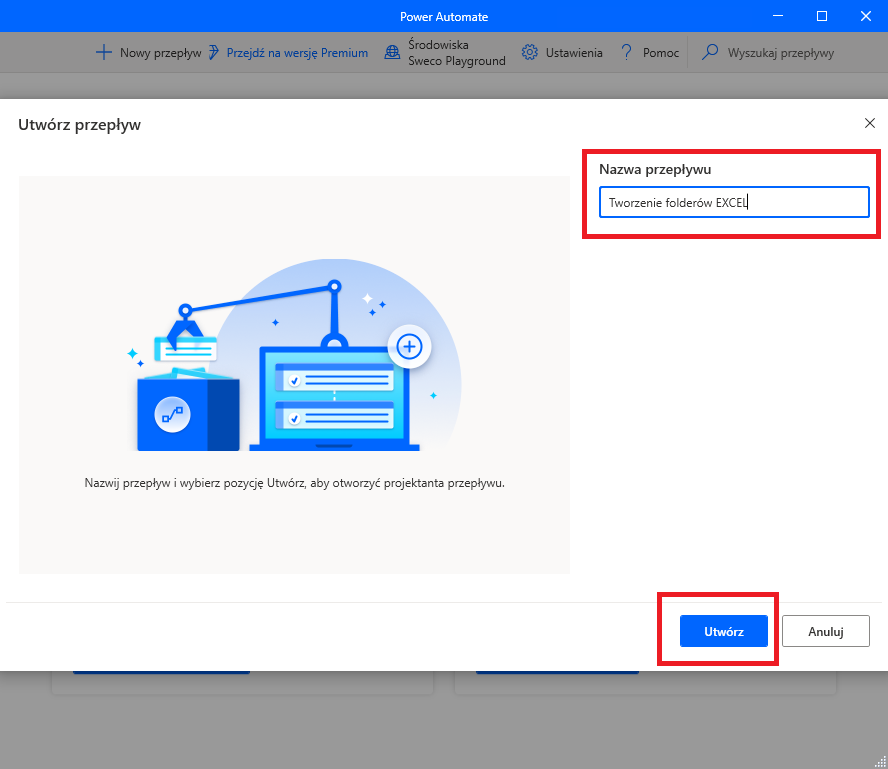Open the Przejdź na wersję Premium link
Viewport: 888px width, 769px height.
297,53
